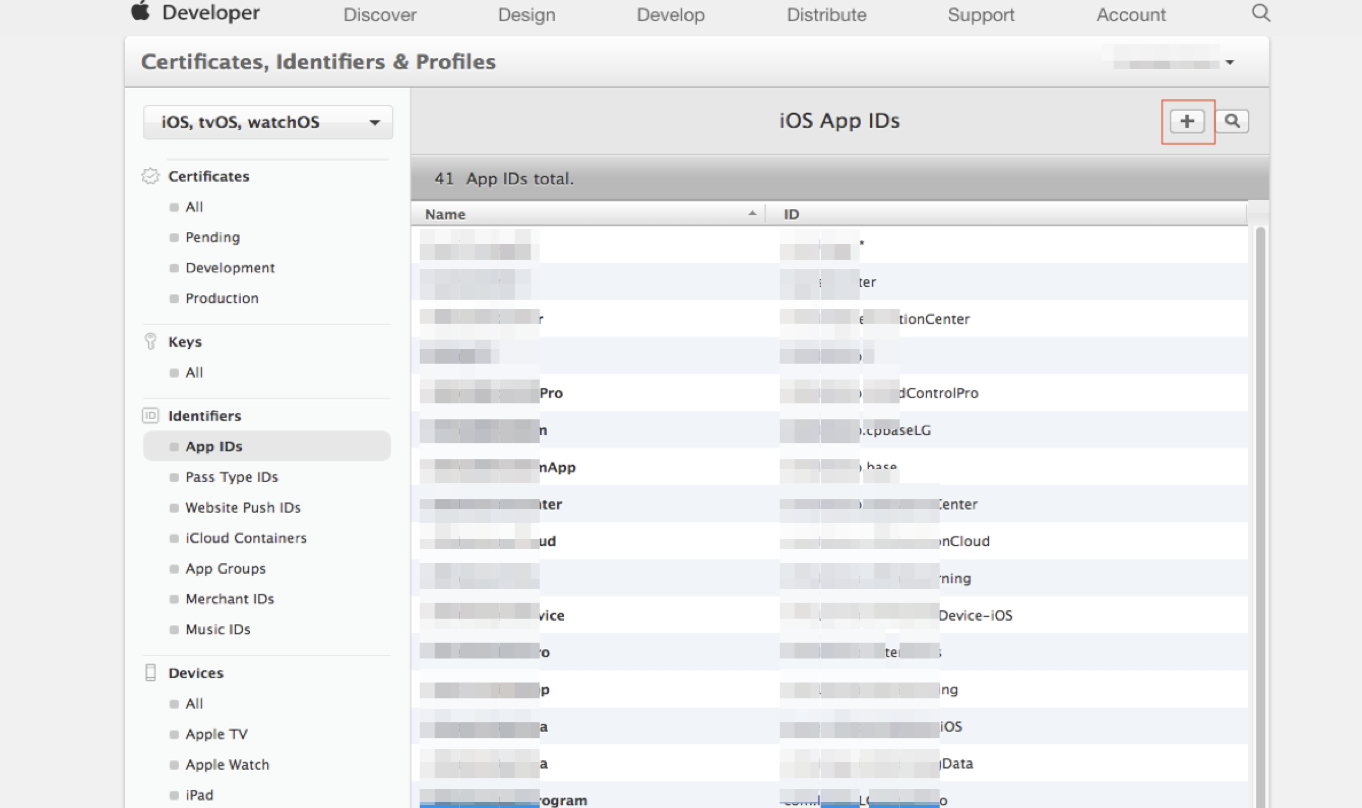Open the Design menu
Screen dimensions: 1362x808
click(526, 15)
